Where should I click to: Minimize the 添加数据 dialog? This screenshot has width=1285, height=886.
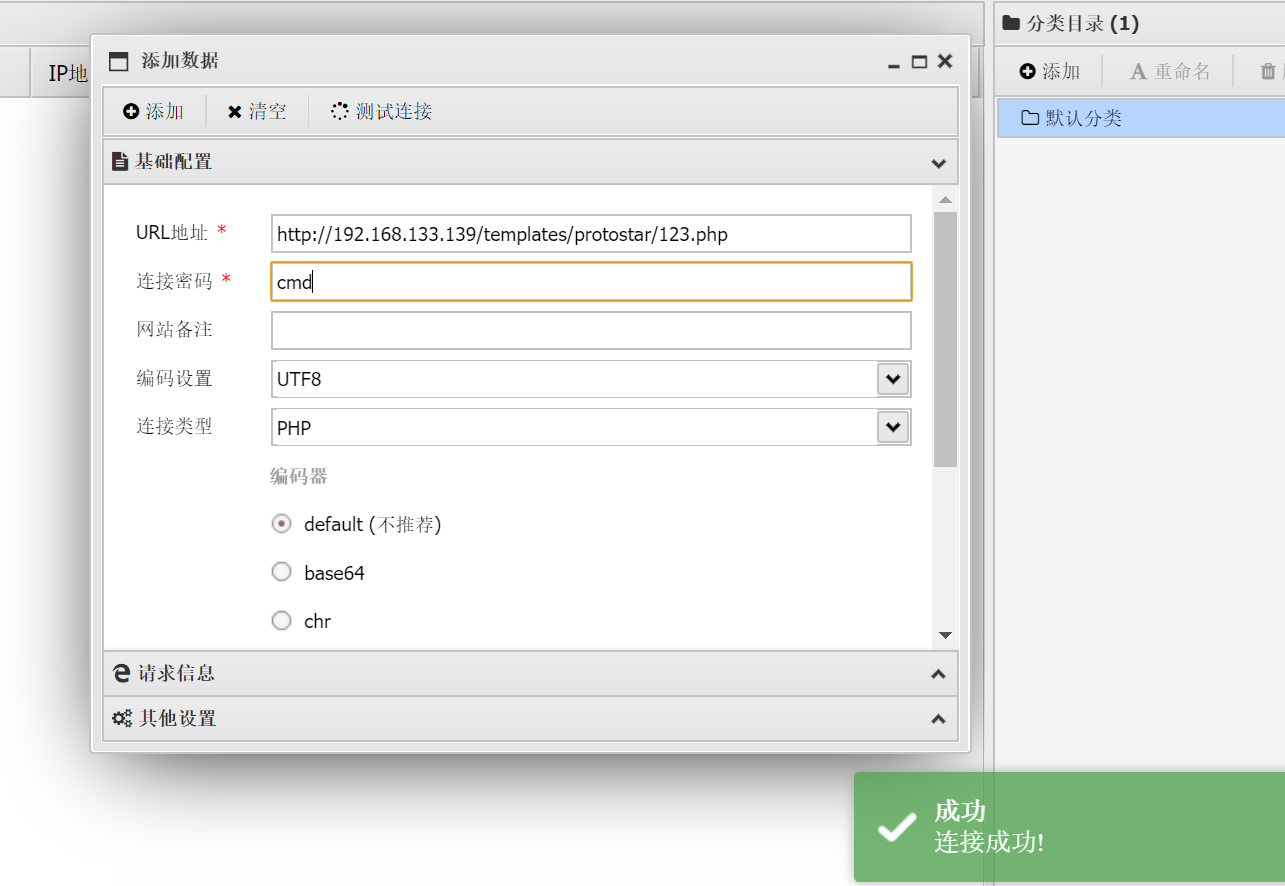pos(894,63)
